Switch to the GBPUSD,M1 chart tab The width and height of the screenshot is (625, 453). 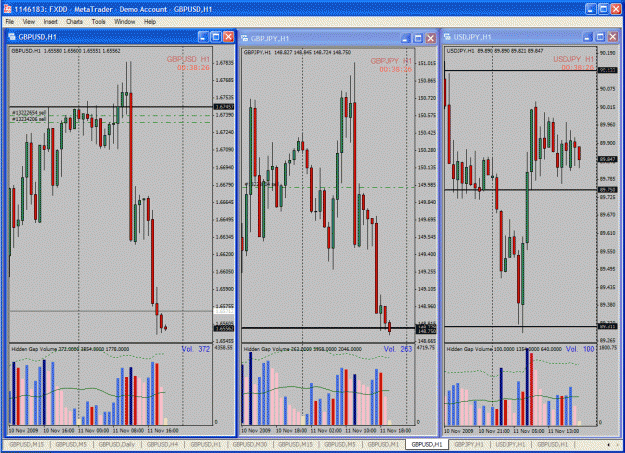point(383,444)
